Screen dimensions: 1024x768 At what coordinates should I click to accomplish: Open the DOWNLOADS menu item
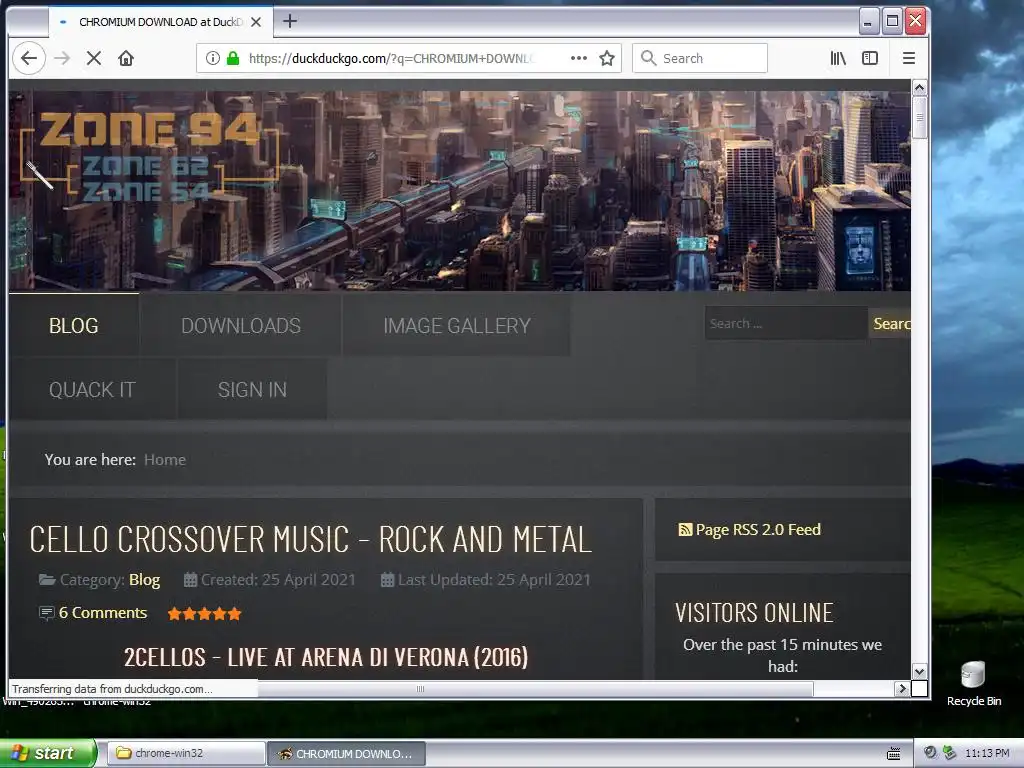coord(240,325)
